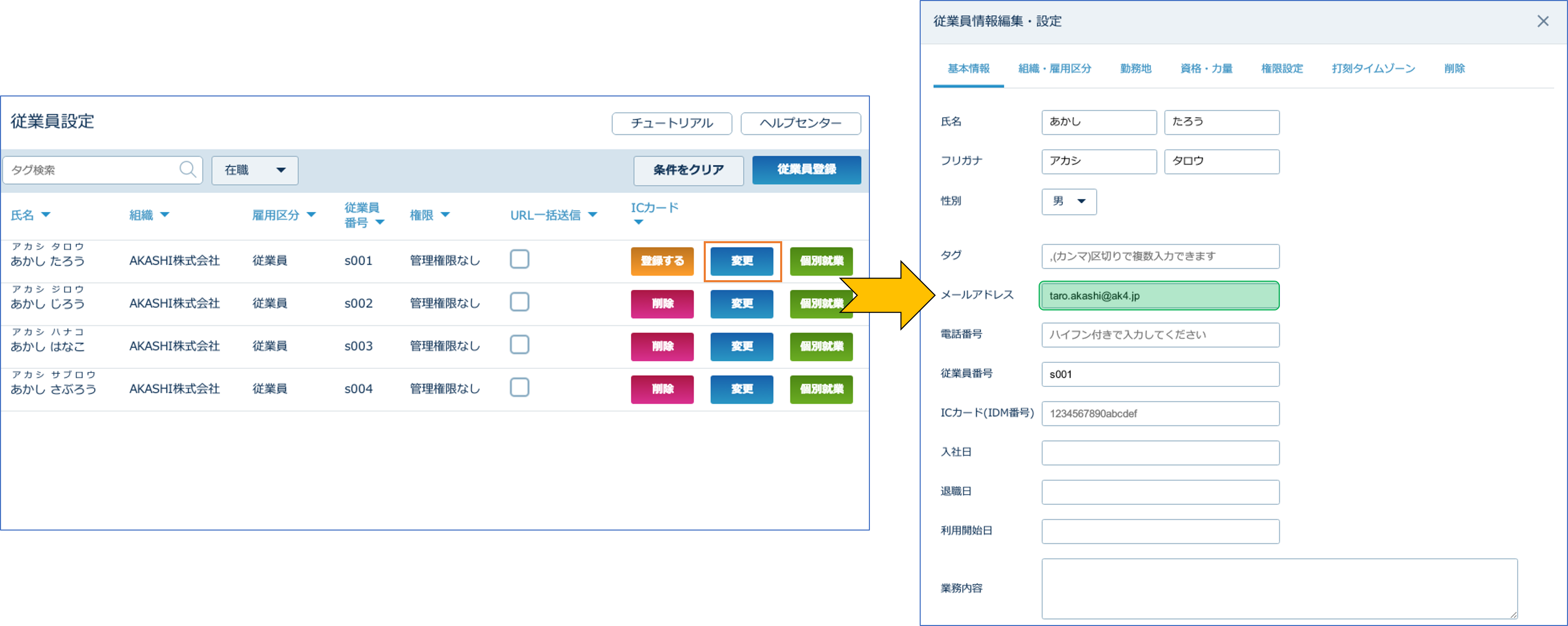Click 変更 for あかし たろう
The width and height of the screenshot is (1568, 626).
(x=741, y=261)
